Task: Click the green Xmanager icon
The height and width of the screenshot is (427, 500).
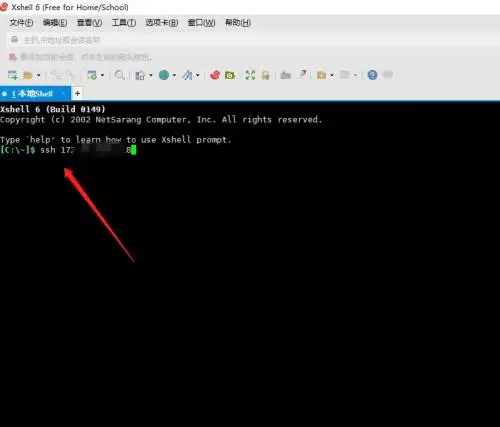Action: [230, 75]
